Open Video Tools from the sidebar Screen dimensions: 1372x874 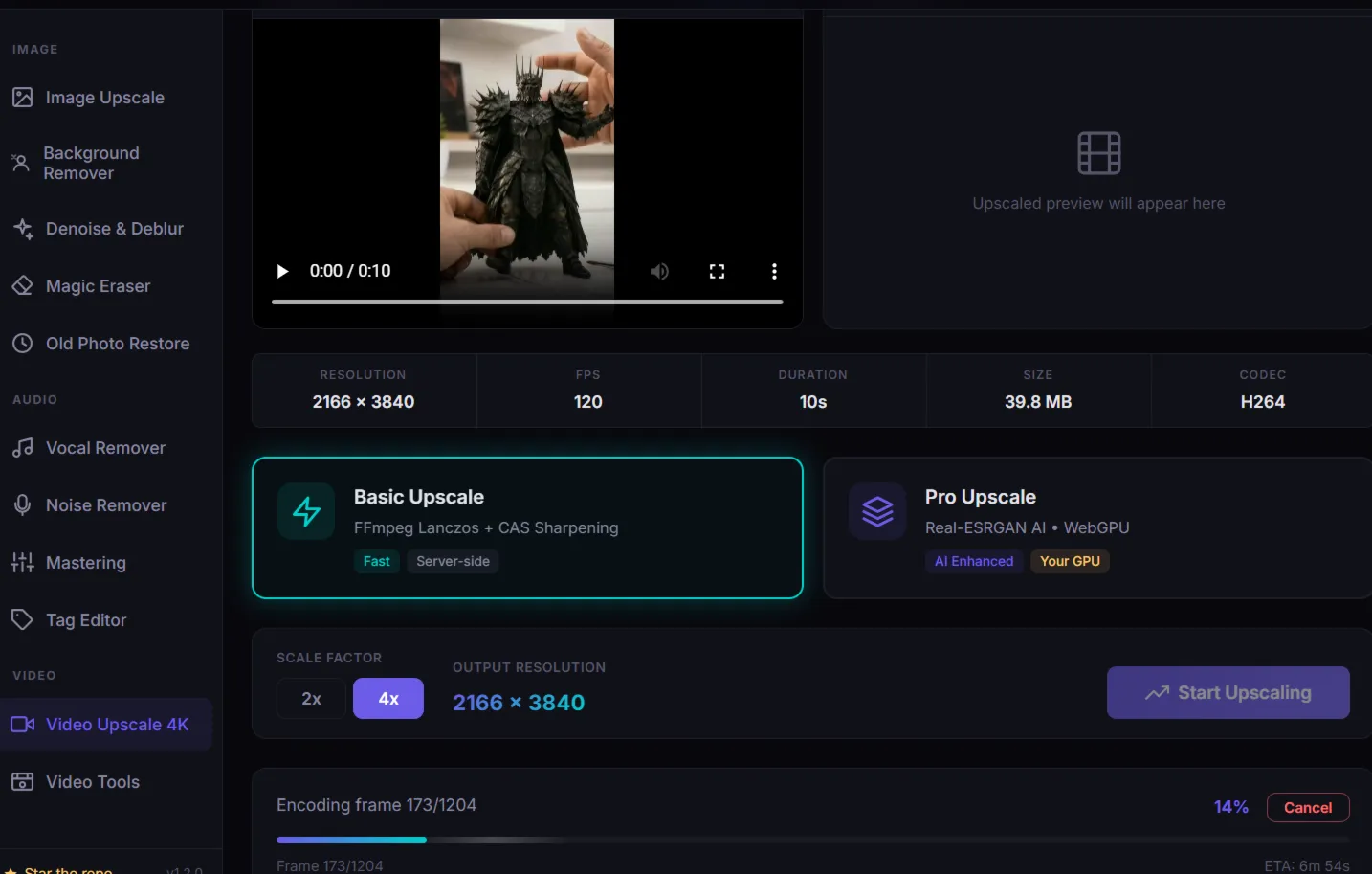[x=105, y=782]
